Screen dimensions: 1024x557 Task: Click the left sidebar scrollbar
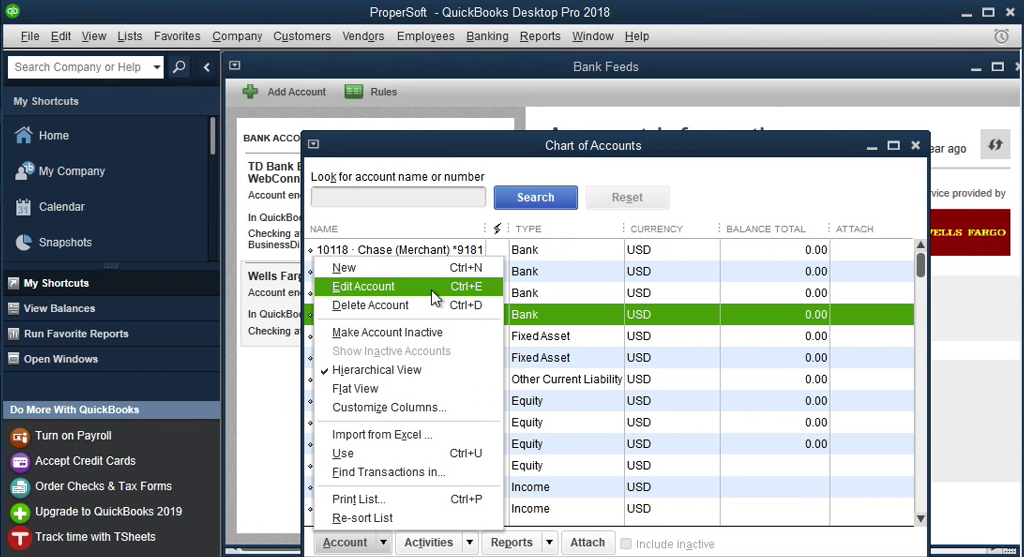click(212, 136)
